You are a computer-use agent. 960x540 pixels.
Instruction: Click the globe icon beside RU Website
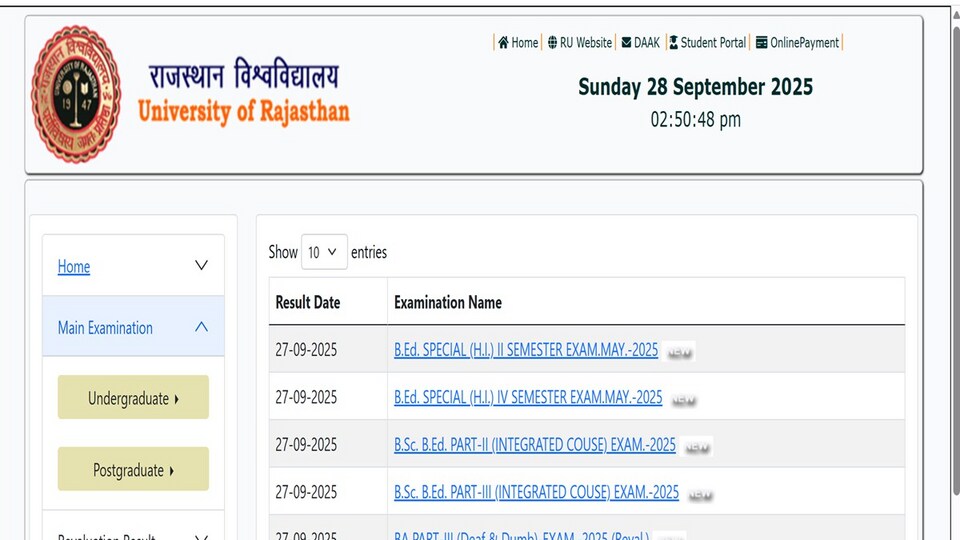tap(552, 43)
